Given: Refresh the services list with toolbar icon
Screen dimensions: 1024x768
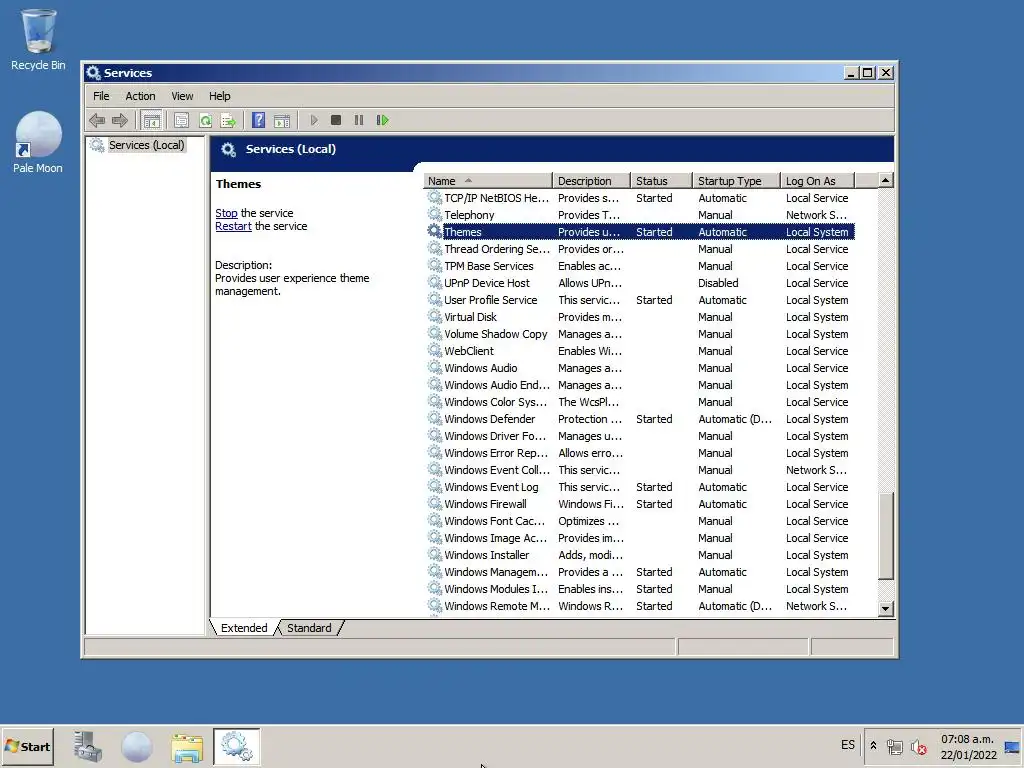Looking at the screenshot, I should (205, 120).
